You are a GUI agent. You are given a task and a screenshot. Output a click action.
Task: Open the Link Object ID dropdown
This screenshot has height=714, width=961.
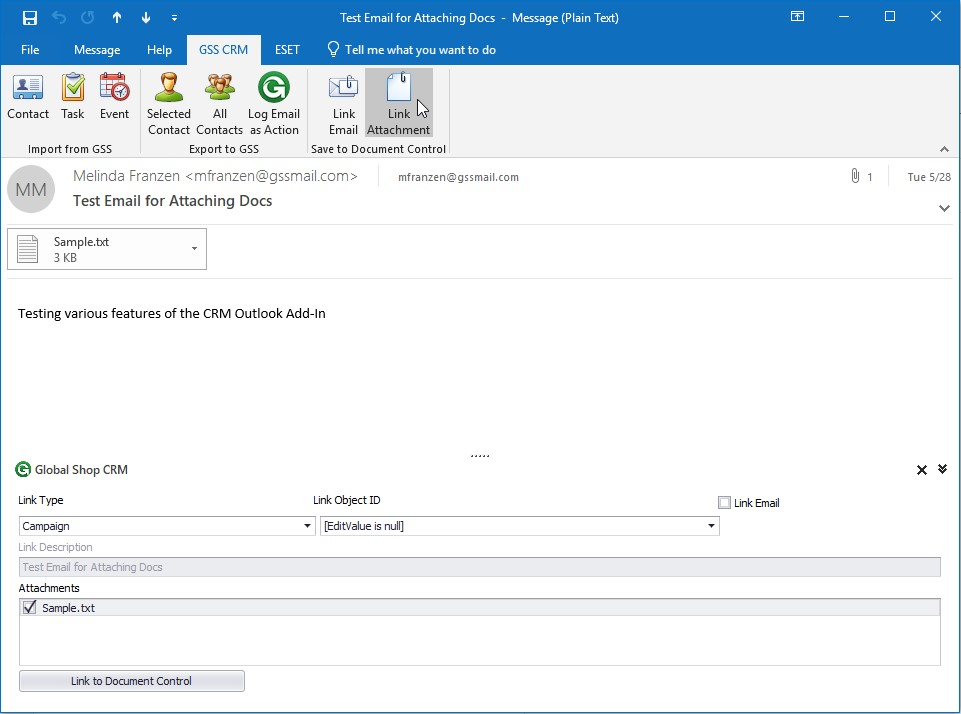click(x=711, y=526)
